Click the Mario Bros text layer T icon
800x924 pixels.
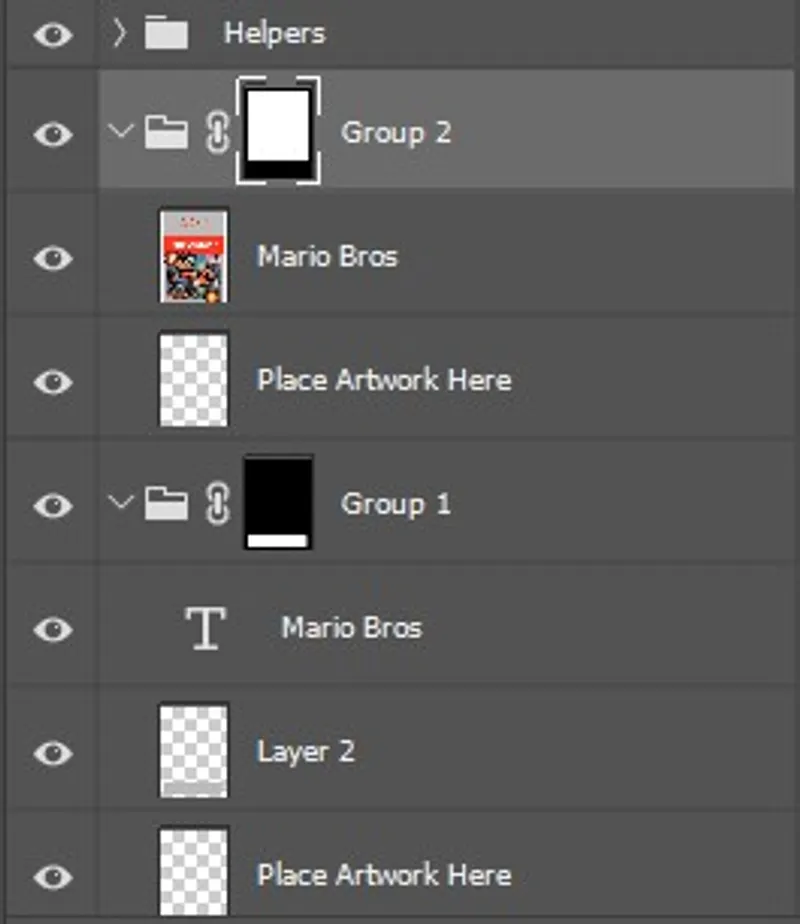[204, 628]
